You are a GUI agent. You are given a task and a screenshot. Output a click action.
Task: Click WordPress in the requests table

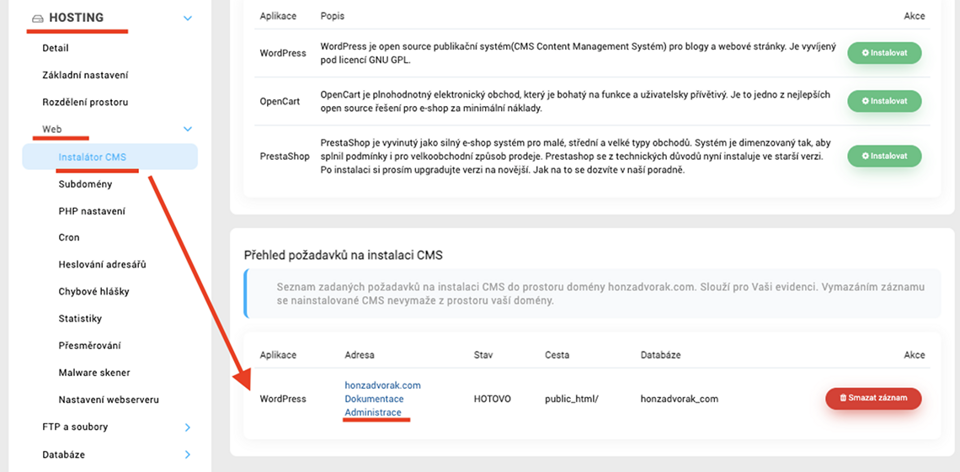pos(283,399)
